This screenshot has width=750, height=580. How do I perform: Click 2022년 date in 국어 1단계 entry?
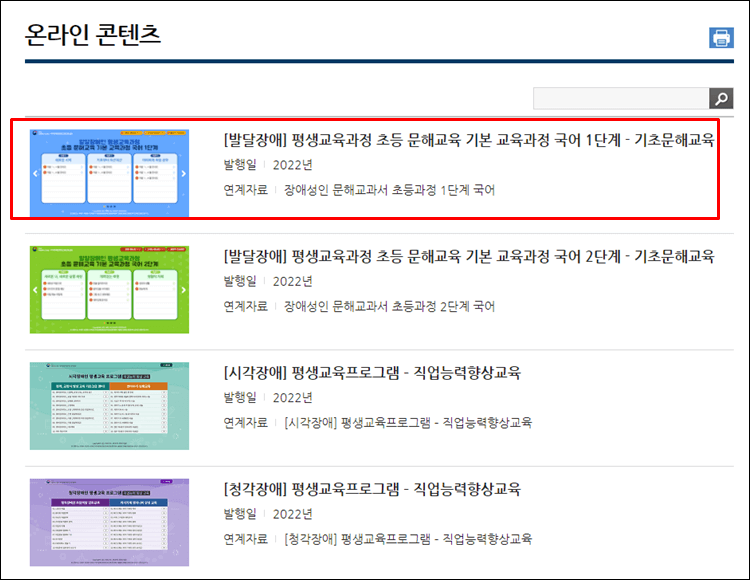292,165
